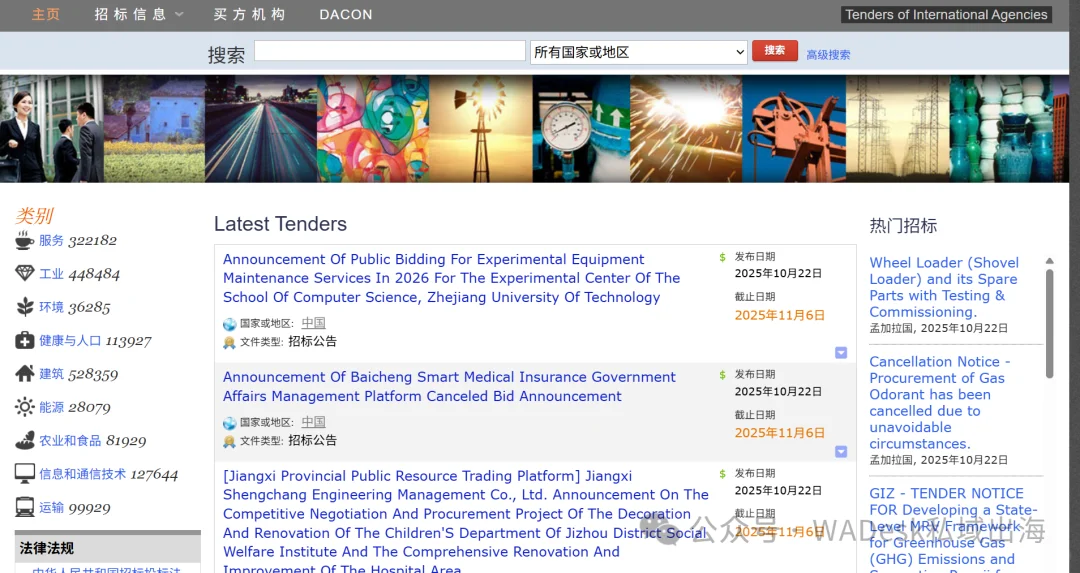Viewport: 1080px width, 573px height.
Task: Open Jiangxi Shengchang Engineering tender link
Action: [466, 523]
